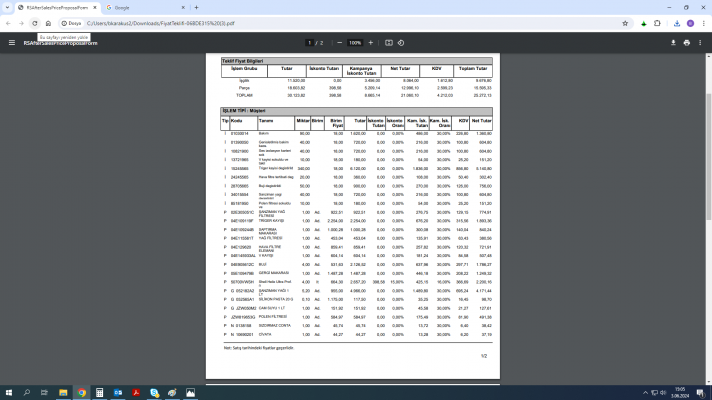Click the zoom percentage 100% field
Viewport: 712px width, 400px height.
pos(355,43)
